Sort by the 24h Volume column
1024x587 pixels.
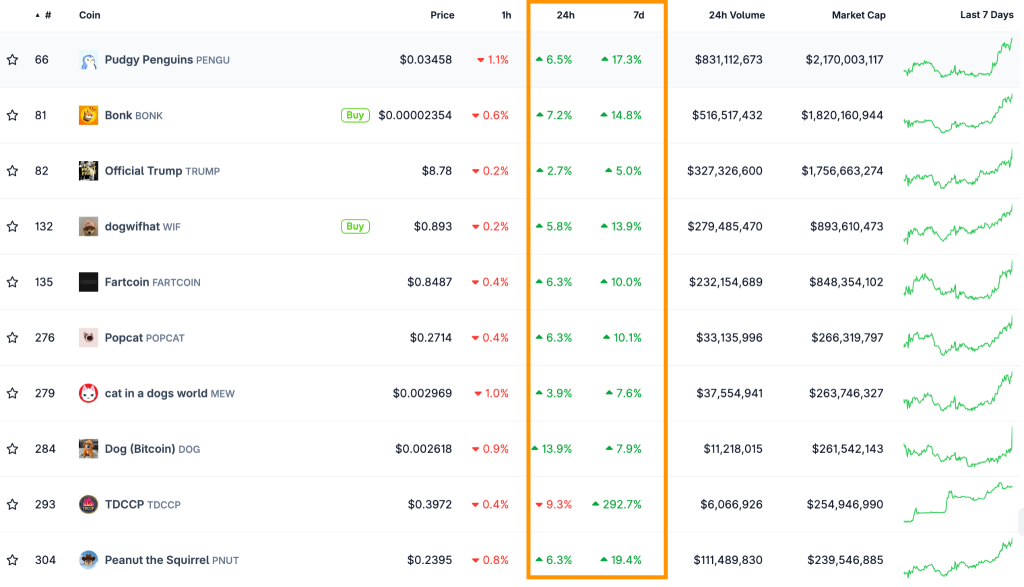point(737,15)
